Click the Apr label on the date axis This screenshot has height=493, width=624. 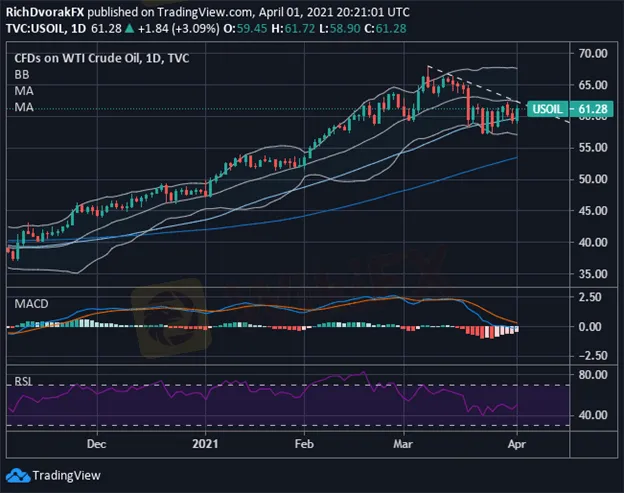(511, 440)
